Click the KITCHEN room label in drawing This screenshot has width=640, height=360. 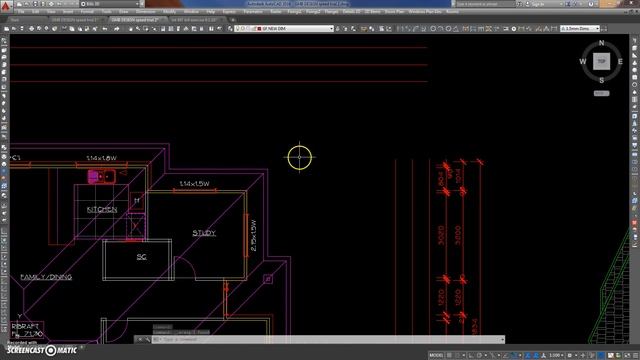point(102,209)
